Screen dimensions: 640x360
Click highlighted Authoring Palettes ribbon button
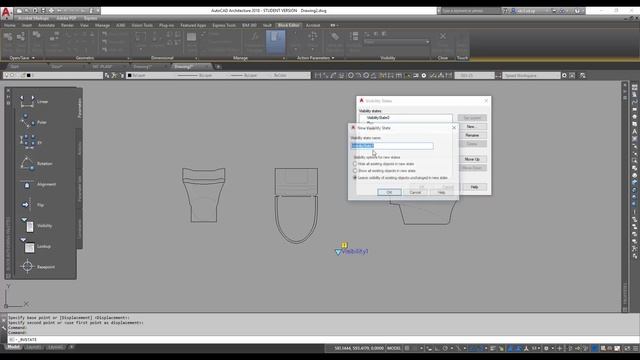coord(276,42)
